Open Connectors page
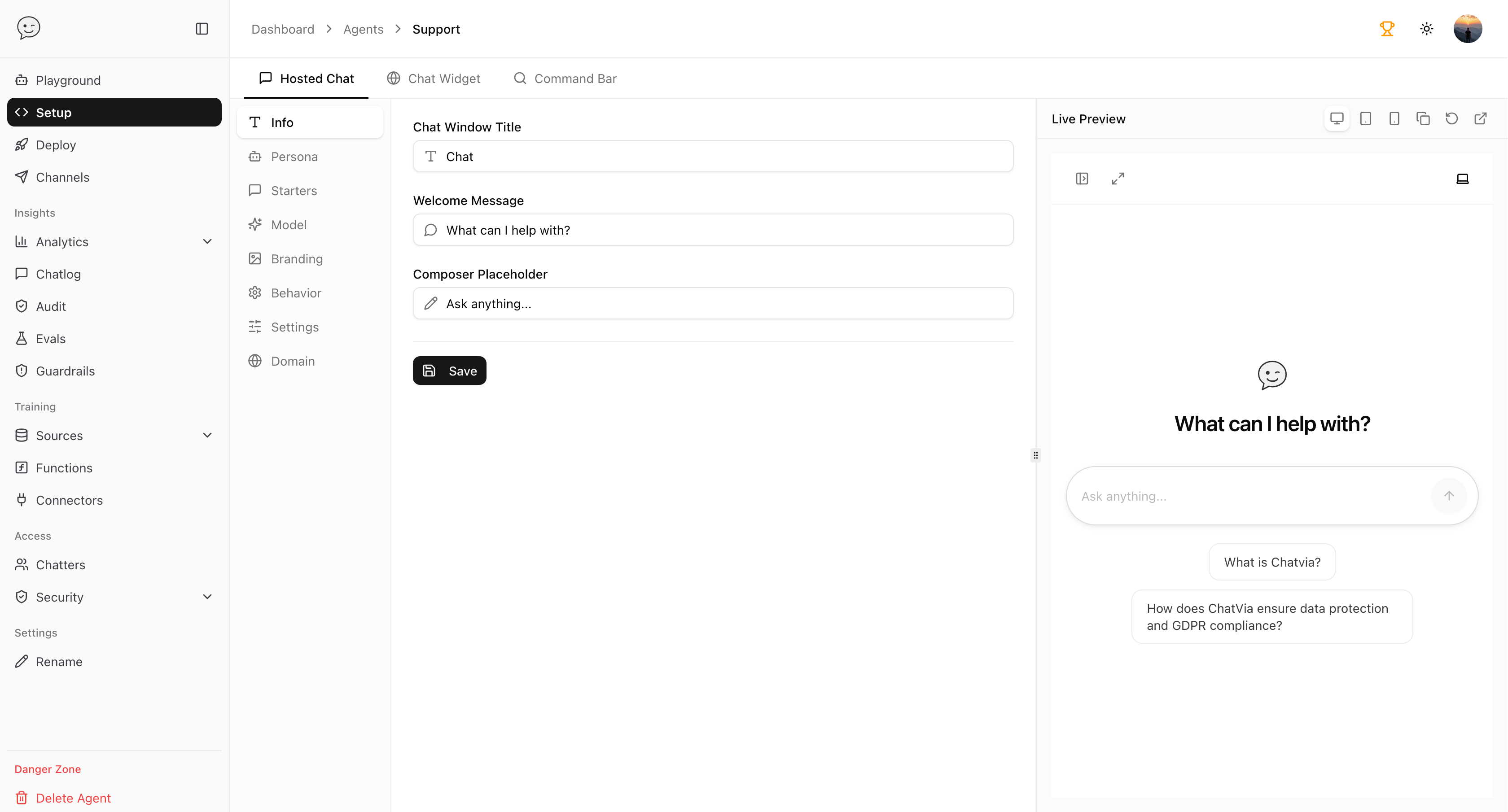 114,500
